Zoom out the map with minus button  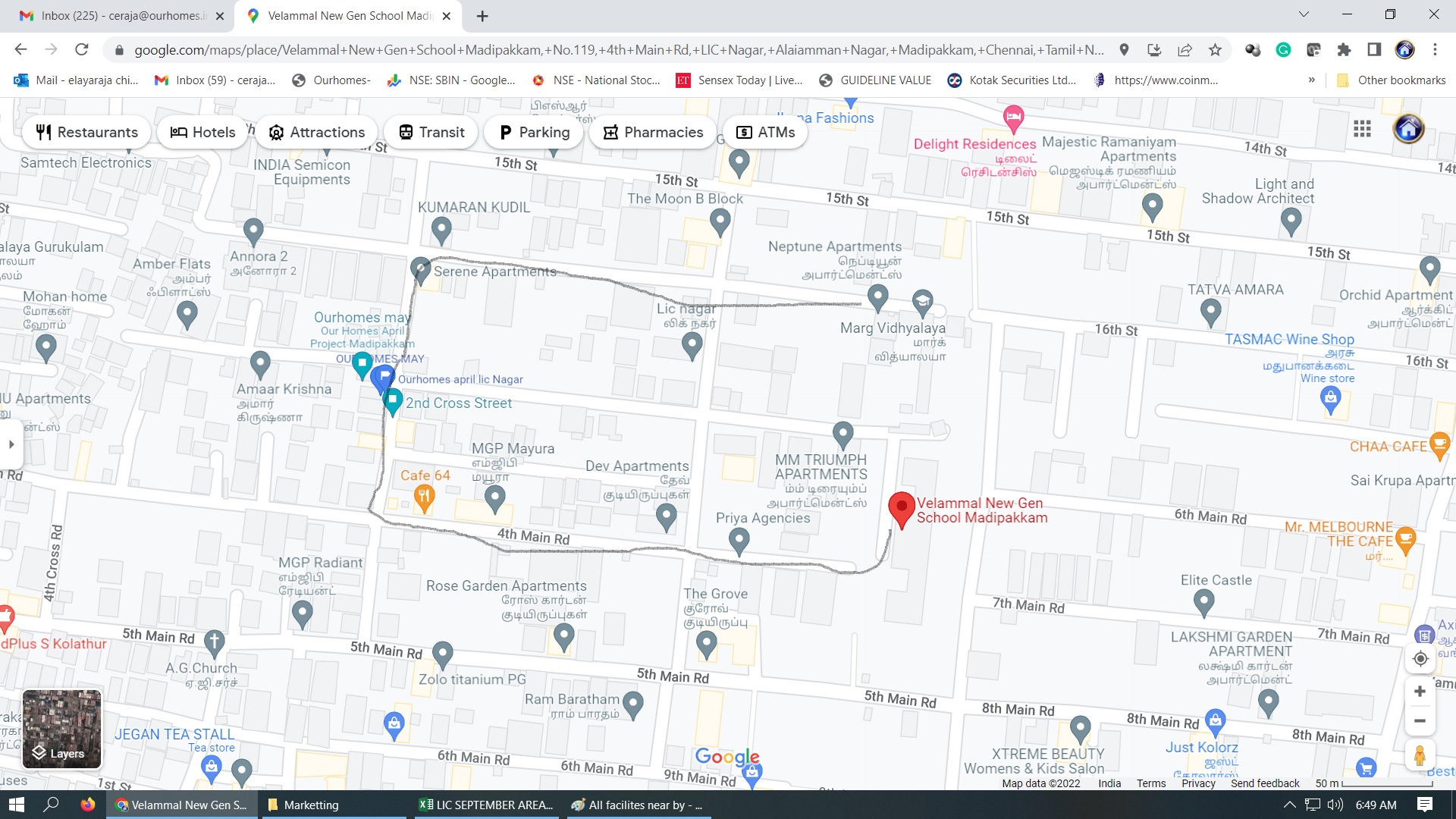pos(1420,721)
